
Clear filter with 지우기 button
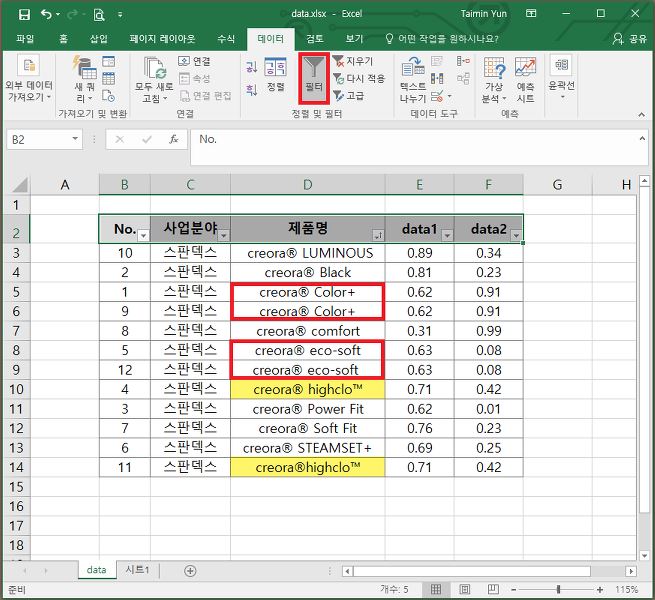[353, 61]
